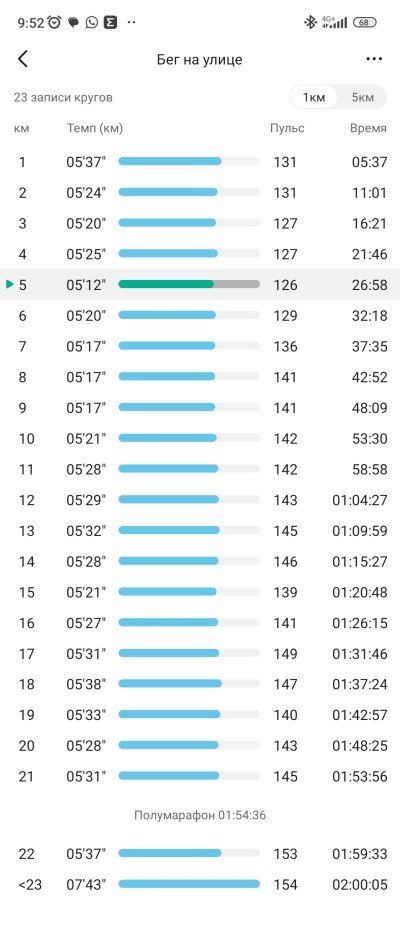Tap the Пульс column header

287,129
